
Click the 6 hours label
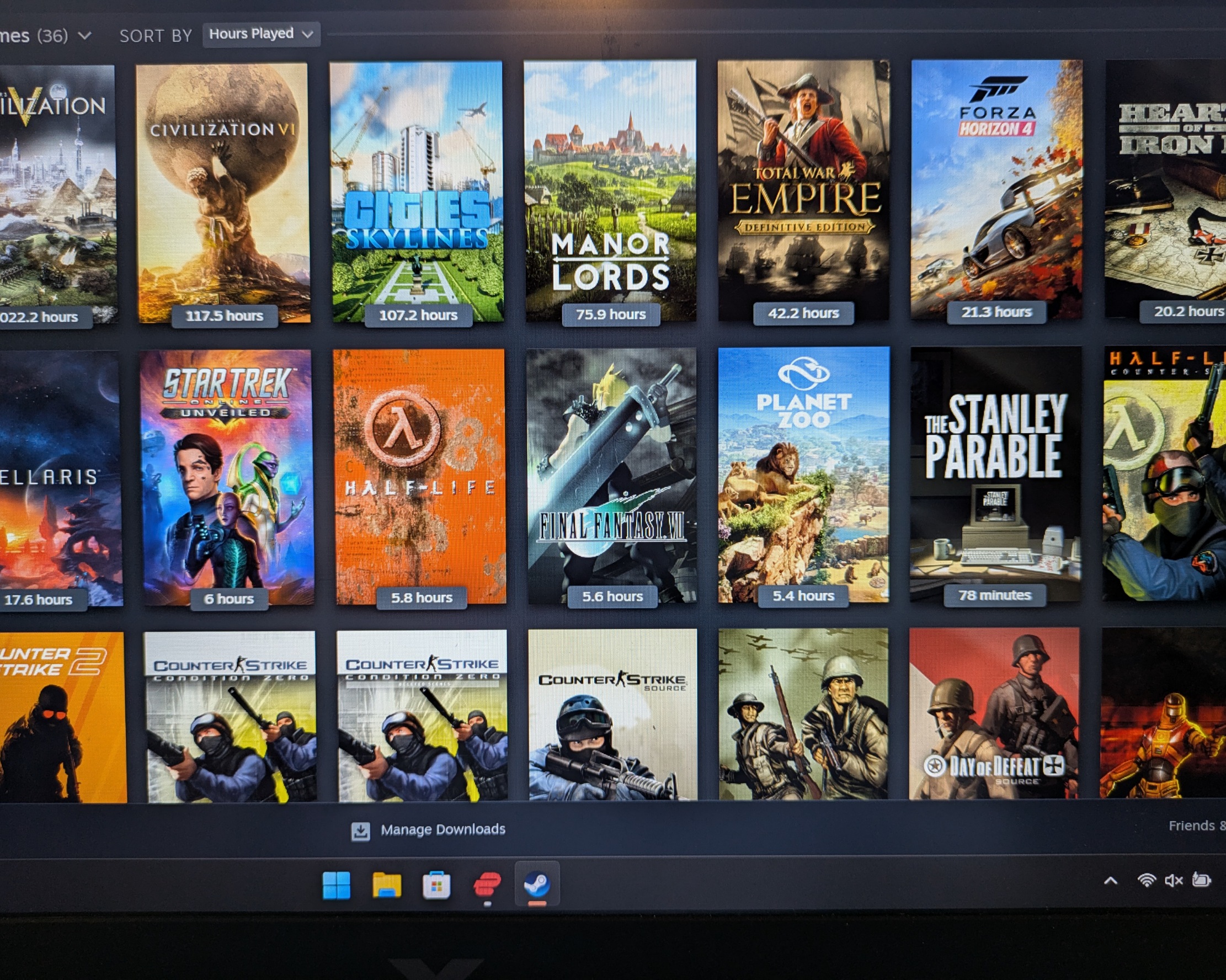[228, 599]
